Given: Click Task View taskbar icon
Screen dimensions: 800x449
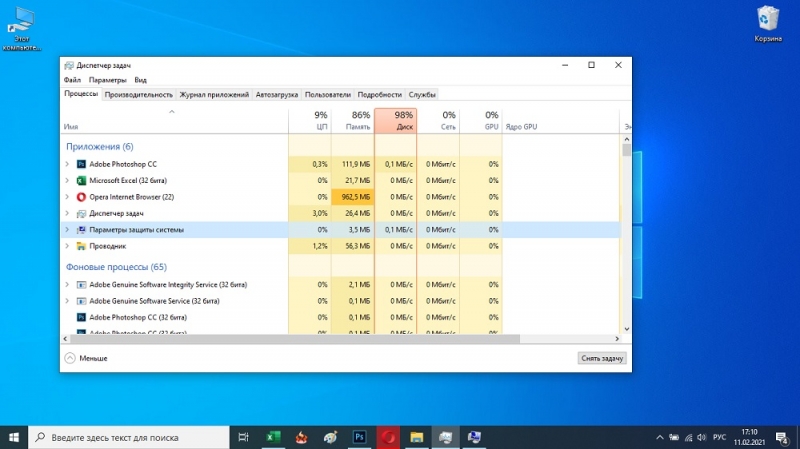Looking at the screenshot, I should (244, 437).
